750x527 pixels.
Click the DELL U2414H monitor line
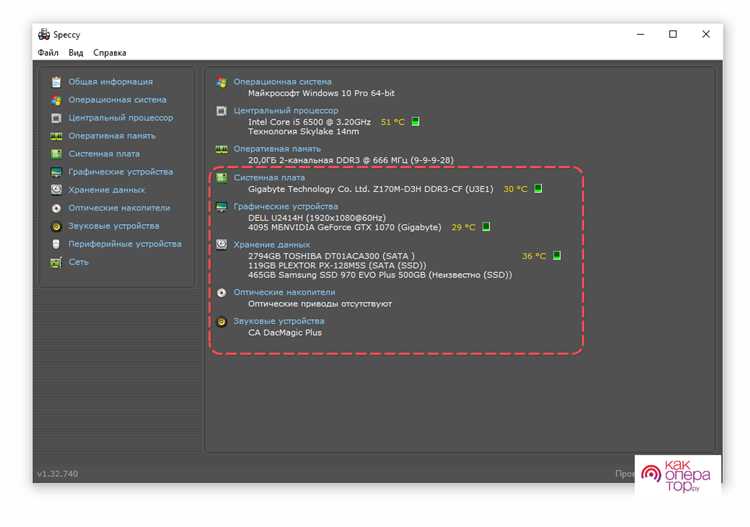(317, 218)
